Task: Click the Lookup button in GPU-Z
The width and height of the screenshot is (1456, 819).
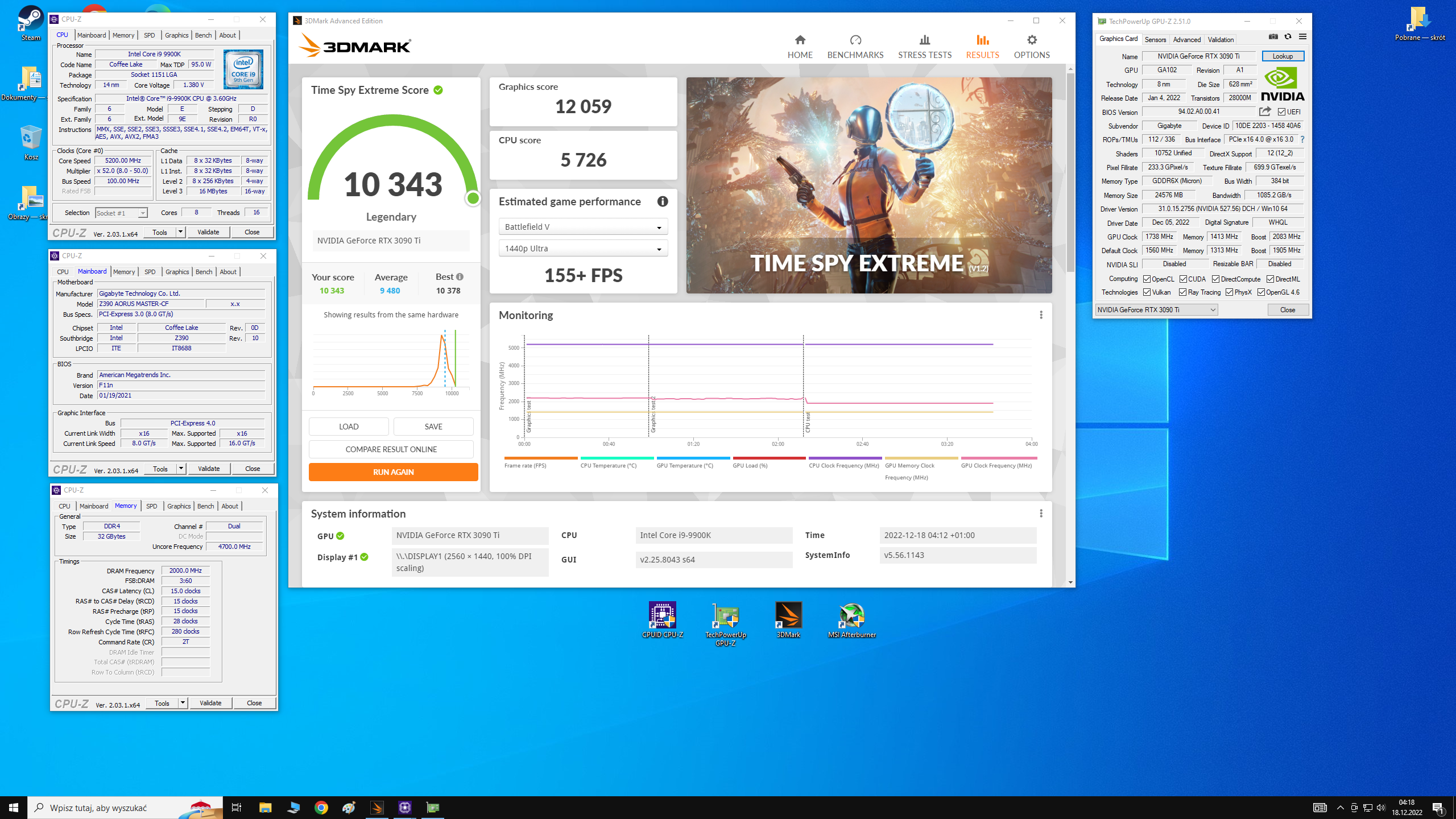Action: pos(1283,56)
